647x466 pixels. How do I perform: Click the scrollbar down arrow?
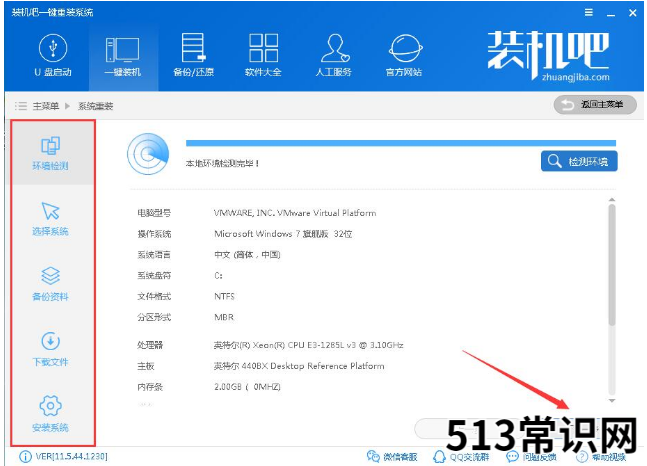tap(612, 400)
